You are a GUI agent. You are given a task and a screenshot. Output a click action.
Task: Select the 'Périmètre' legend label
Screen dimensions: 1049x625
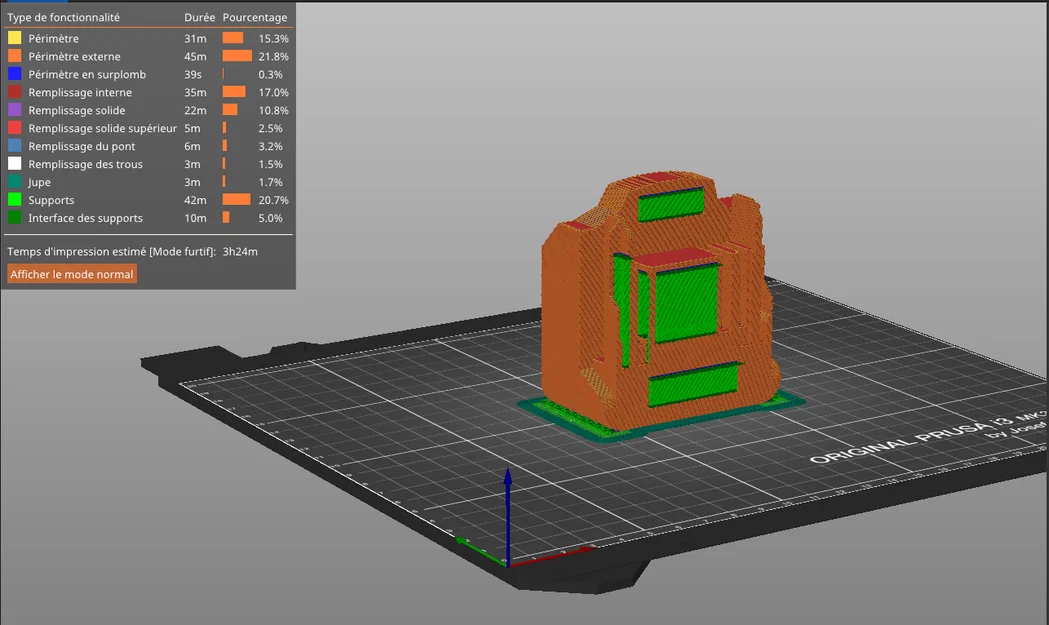pyautogui.click(x=54, y=39)
